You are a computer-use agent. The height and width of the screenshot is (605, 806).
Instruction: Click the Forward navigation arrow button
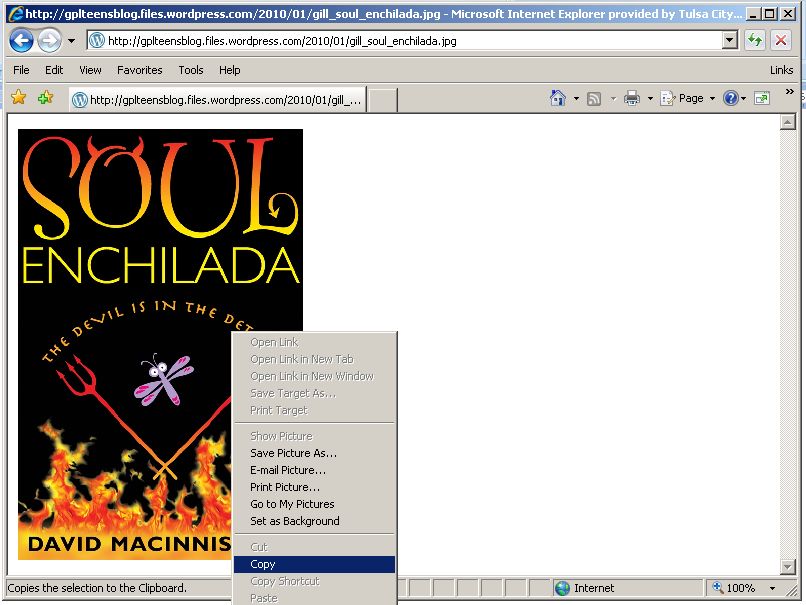[x=49, y=41]
